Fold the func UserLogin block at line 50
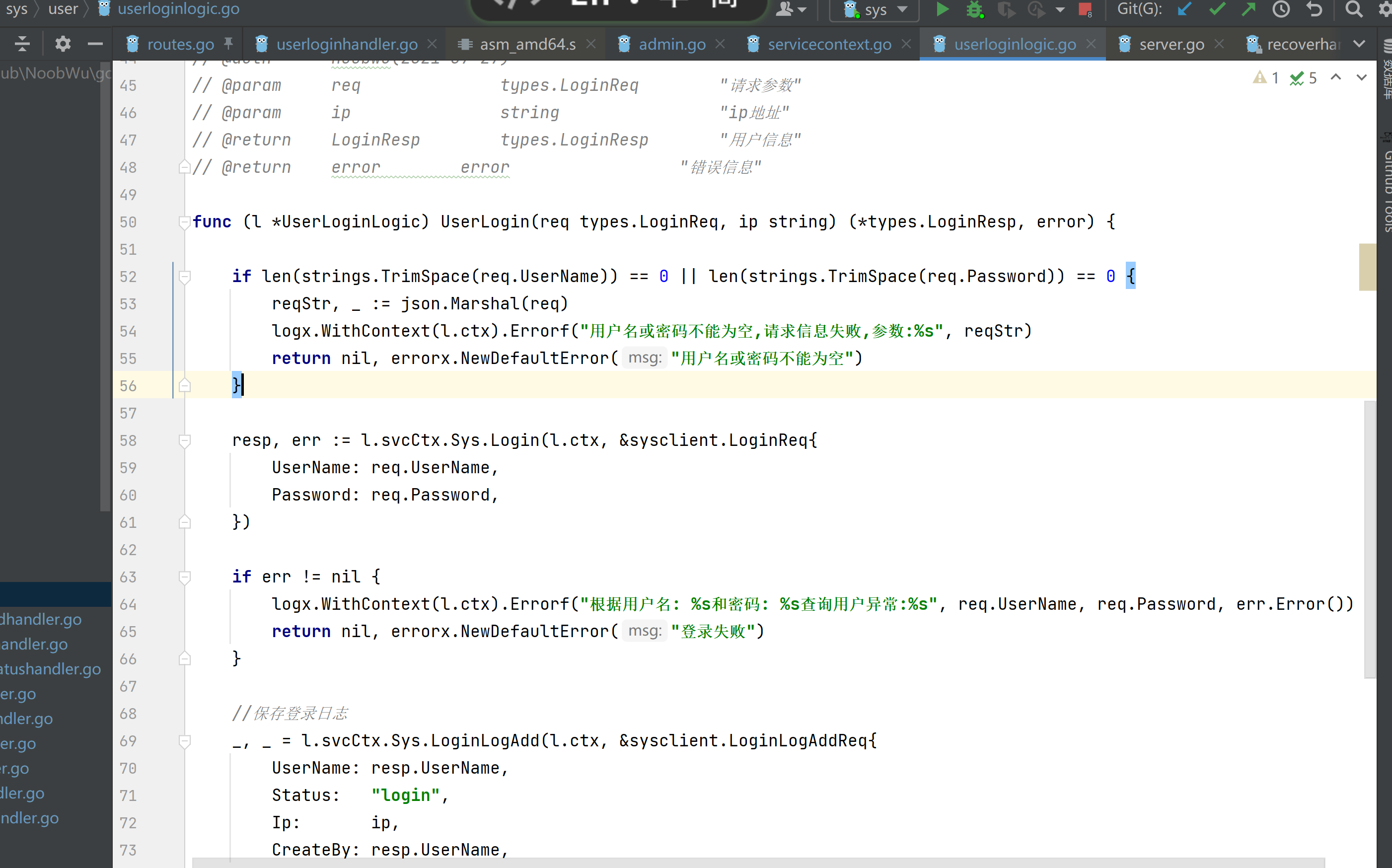The image size is (1392, 868). (184, 222)
